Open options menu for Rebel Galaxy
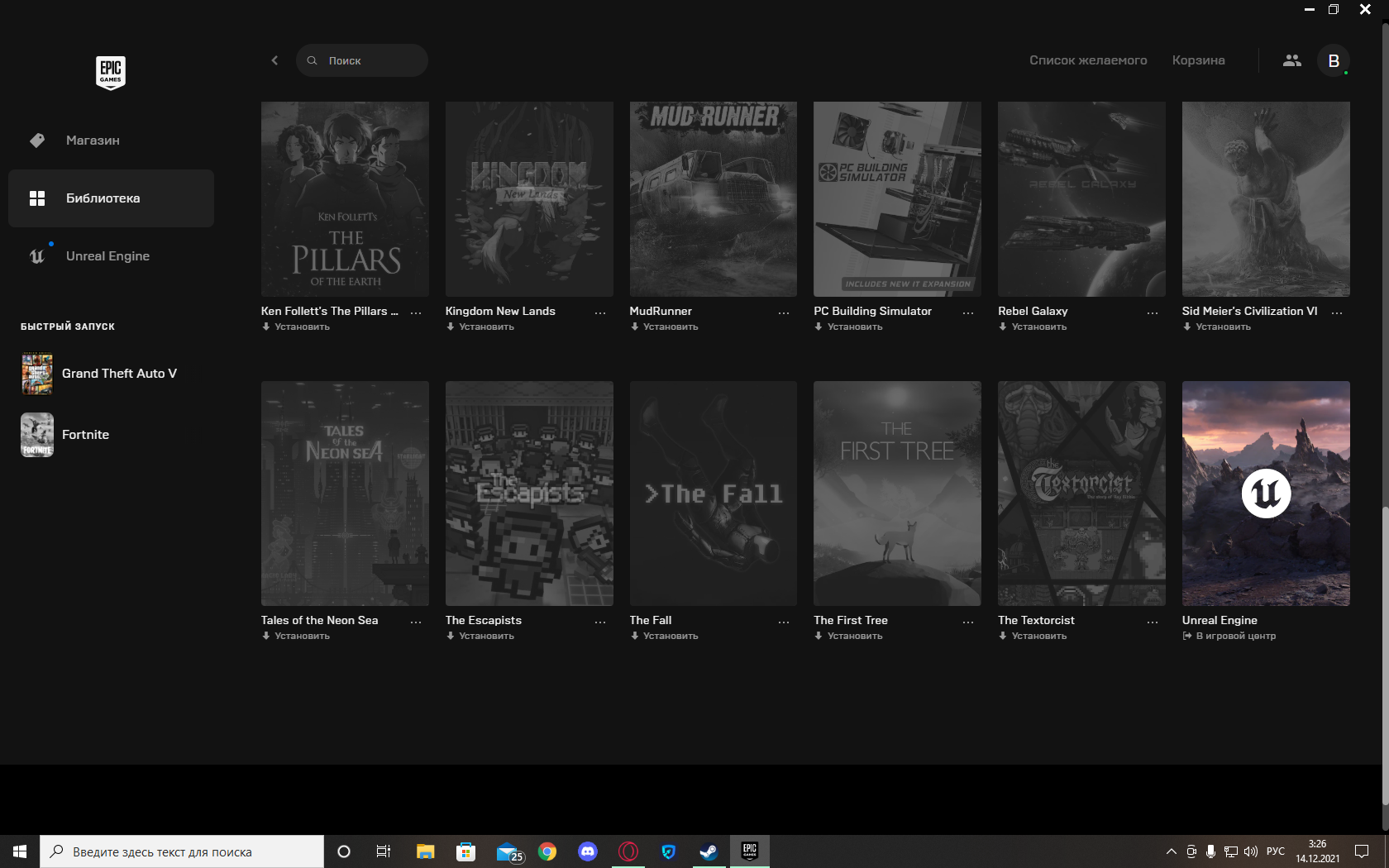Screen dimensions: 1389x868 pos(1153,312)
